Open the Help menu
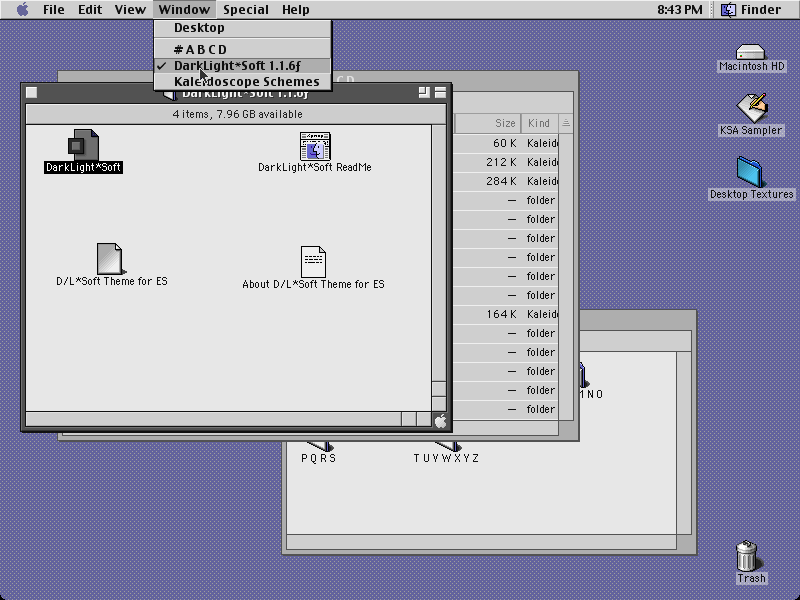800x600 pixels. (x=295, y=9)
